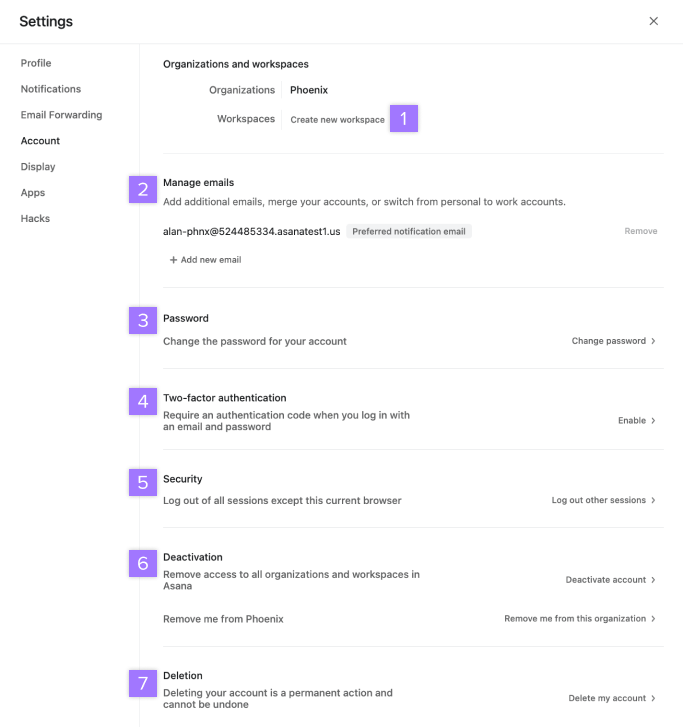Click the plus icon beside Add new email

coord(173,260)
